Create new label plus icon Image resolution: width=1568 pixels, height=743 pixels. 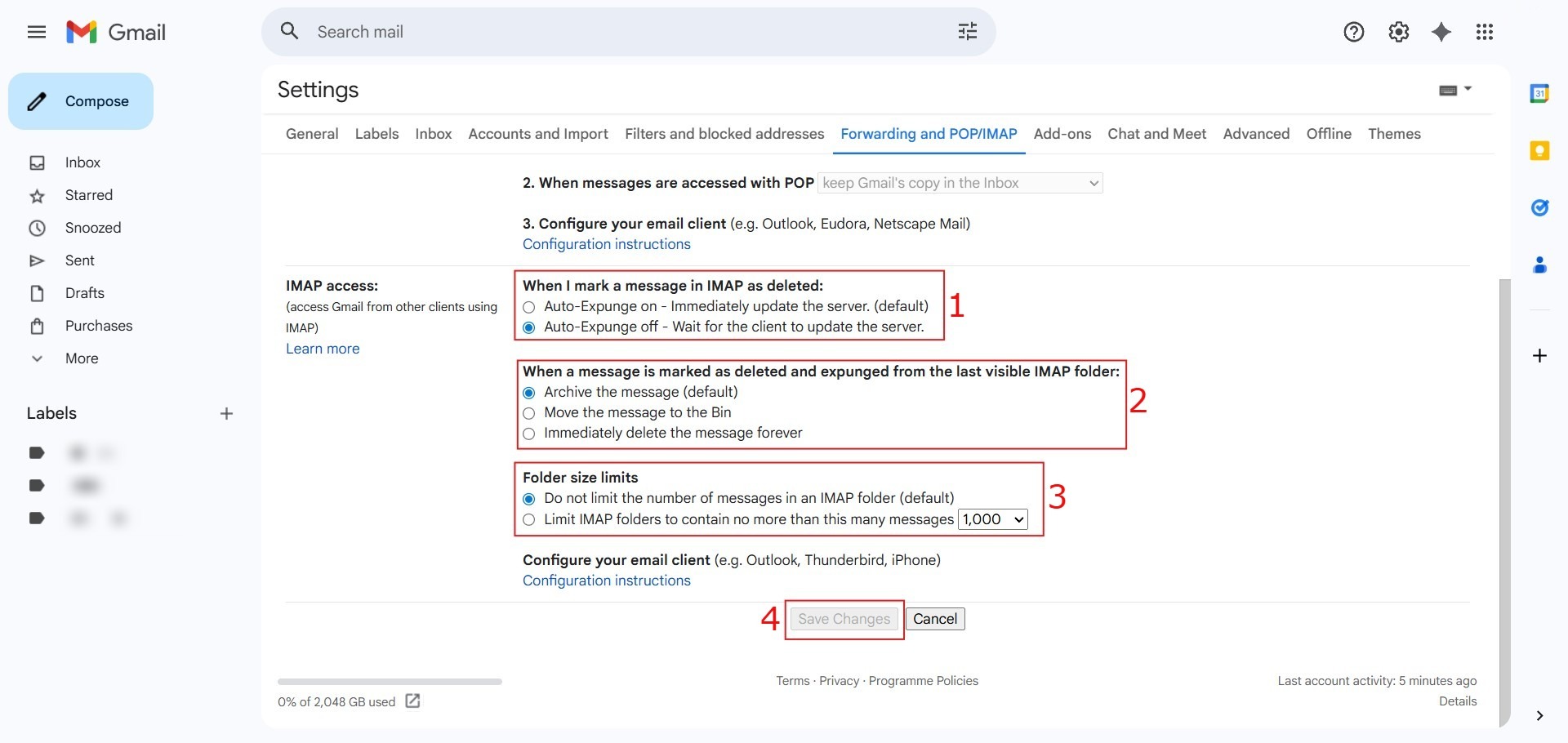pyautogui.click(x=226, y=414)
